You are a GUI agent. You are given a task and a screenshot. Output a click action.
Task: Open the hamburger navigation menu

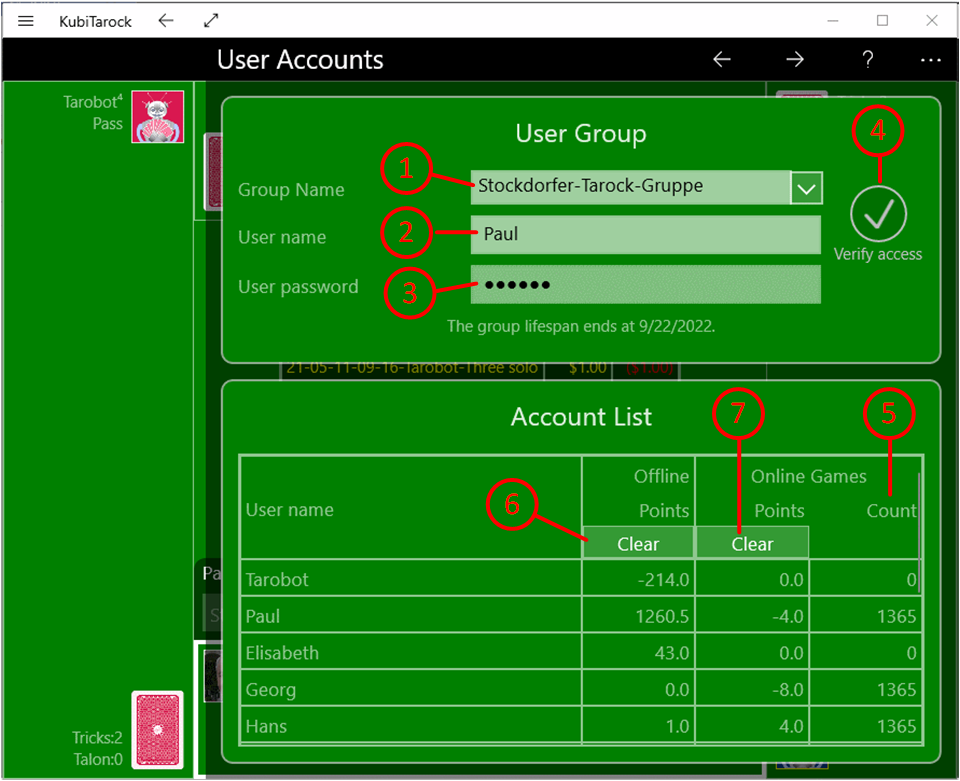[x=26, y=20]
